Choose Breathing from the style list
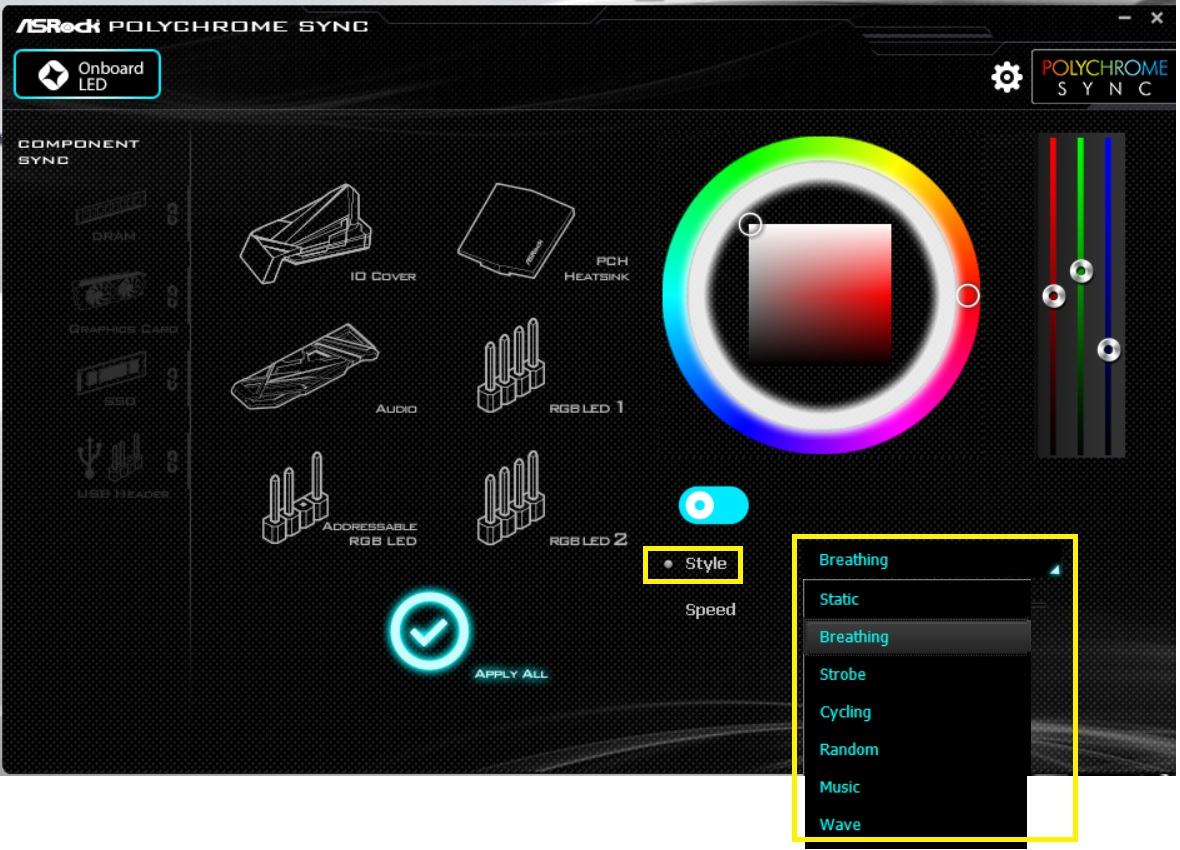Viewport: 1180px width, 850px height. [917, 637]
